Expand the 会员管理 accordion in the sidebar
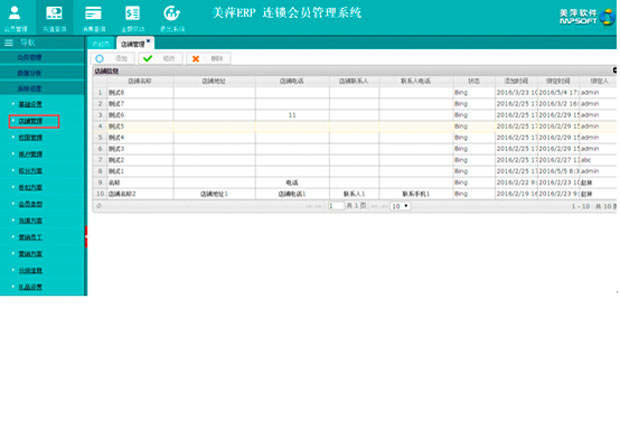Image resolution: width=620 pixels, height=430 pixels. tap(30, 58)
